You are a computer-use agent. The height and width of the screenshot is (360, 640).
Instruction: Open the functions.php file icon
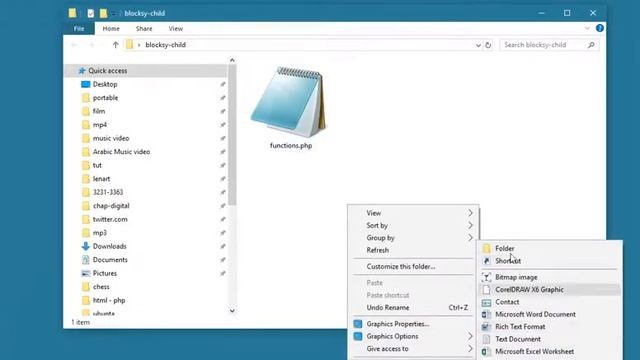(x=289, y=102)
